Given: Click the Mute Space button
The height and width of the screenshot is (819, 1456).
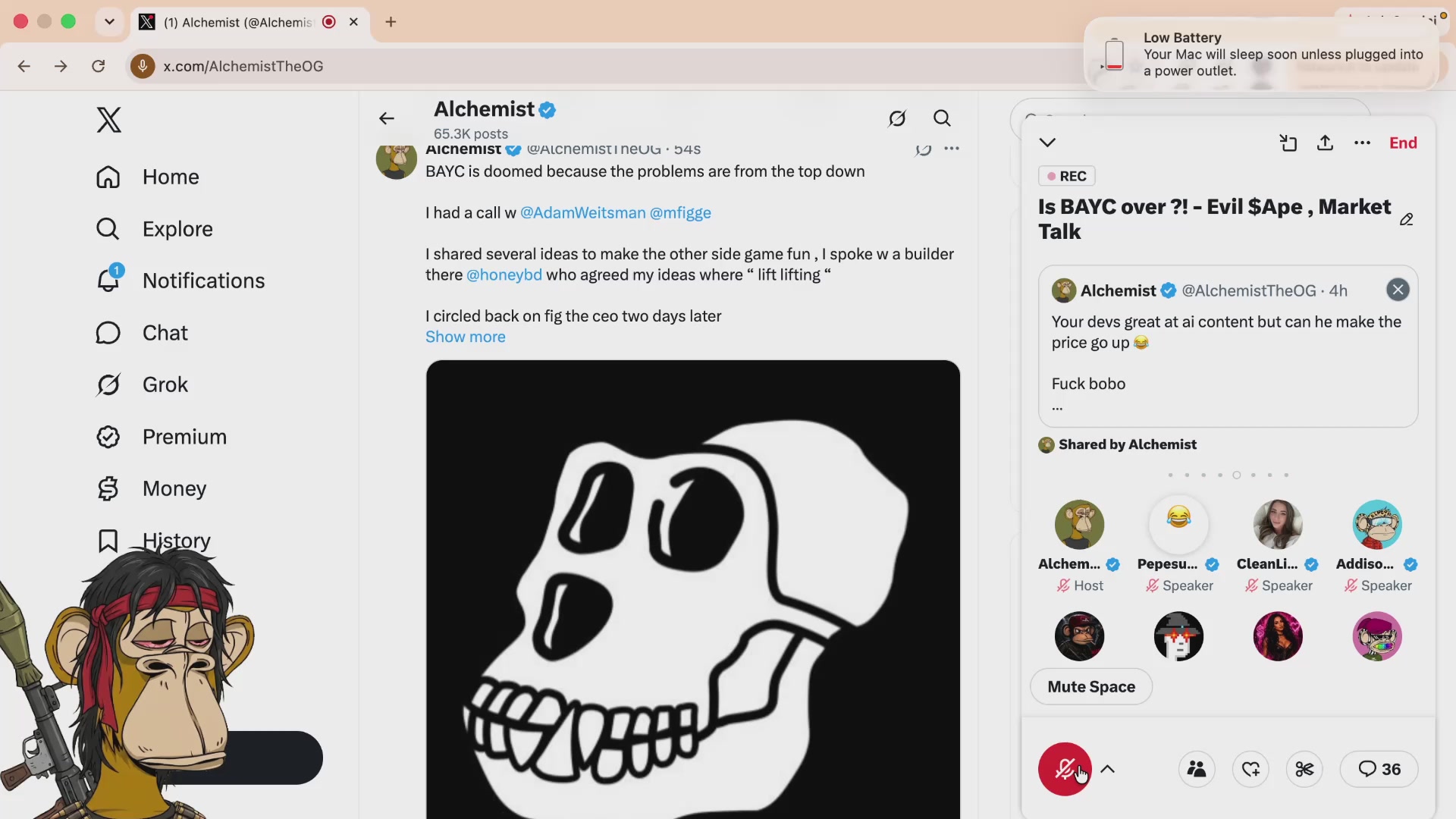Looking at the screenshot, I should click(1091, 686).
